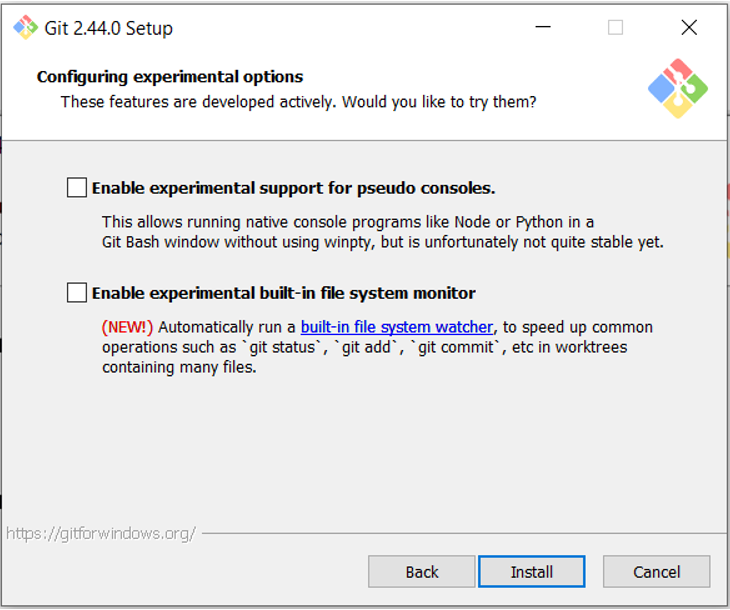Minimize the Git Setup window
The image size is (730, 610).
pyautogui.click(x=543, y=28)
